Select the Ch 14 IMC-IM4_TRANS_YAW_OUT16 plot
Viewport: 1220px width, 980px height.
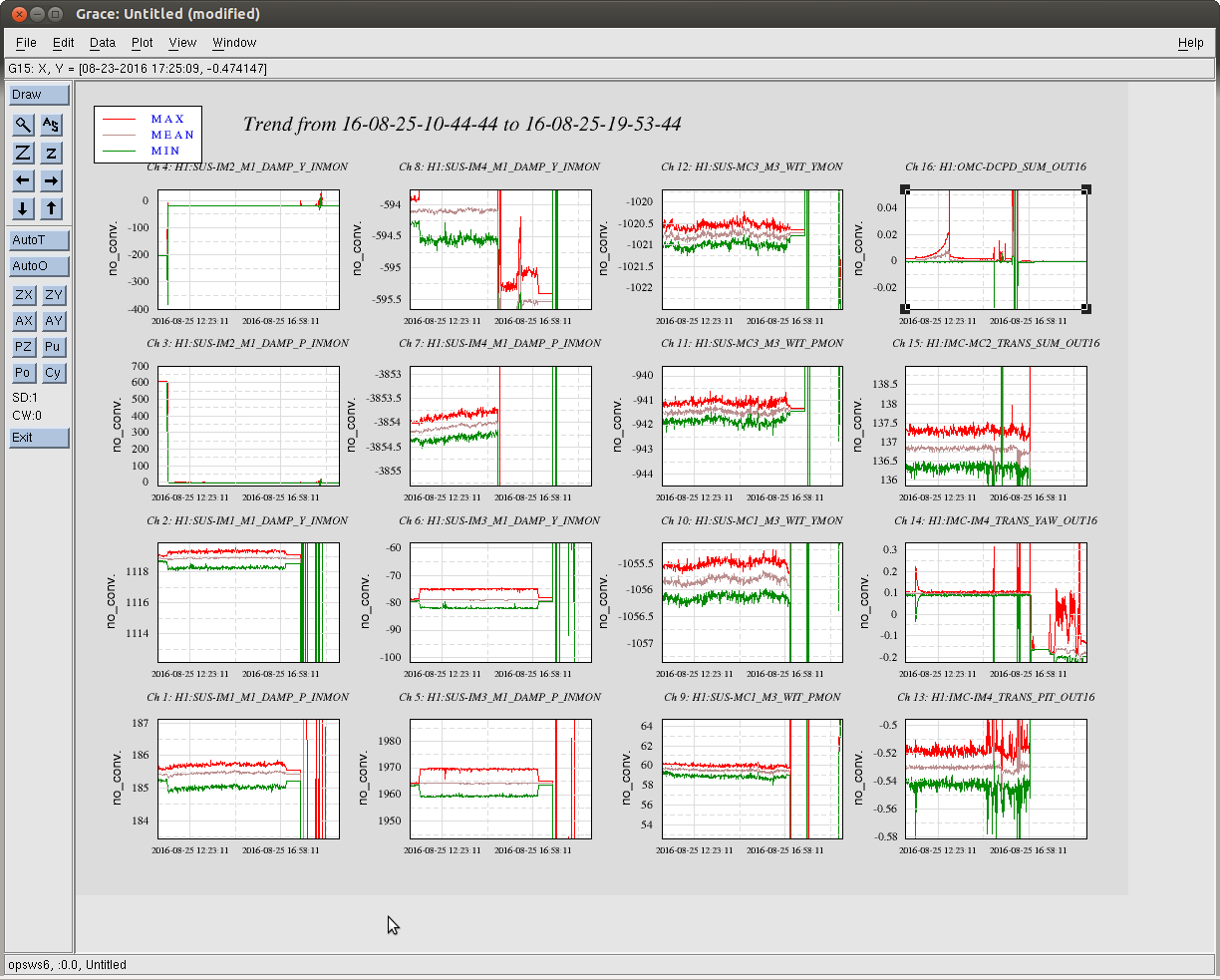[996, 602]
